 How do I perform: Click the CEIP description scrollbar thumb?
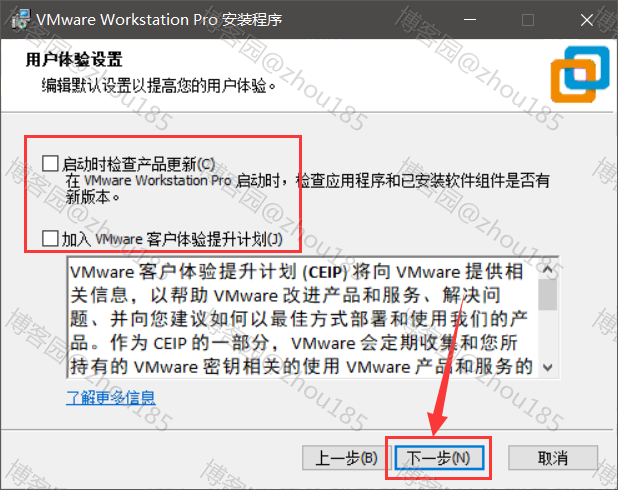(x=547, y=295)
